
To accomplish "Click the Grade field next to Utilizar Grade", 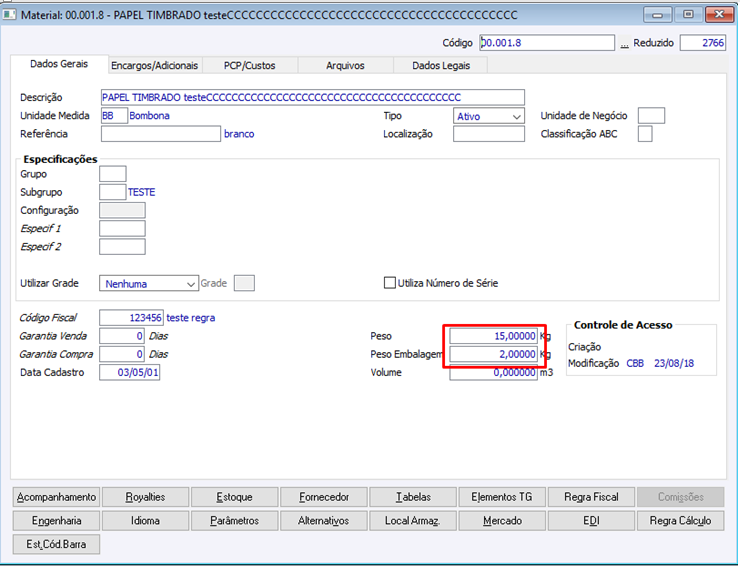I will pyautogui.click(x=244, y=283).
